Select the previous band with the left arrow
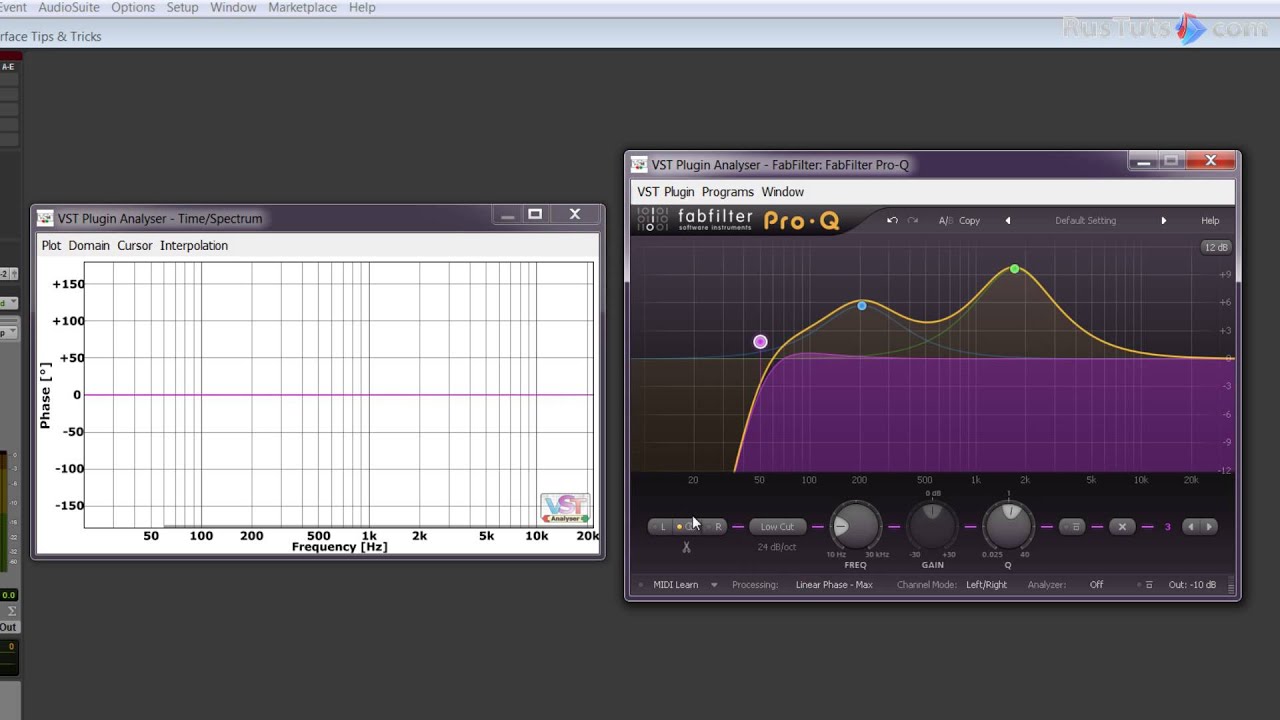Screen dimensions: 1280x720 [1190, 527]
